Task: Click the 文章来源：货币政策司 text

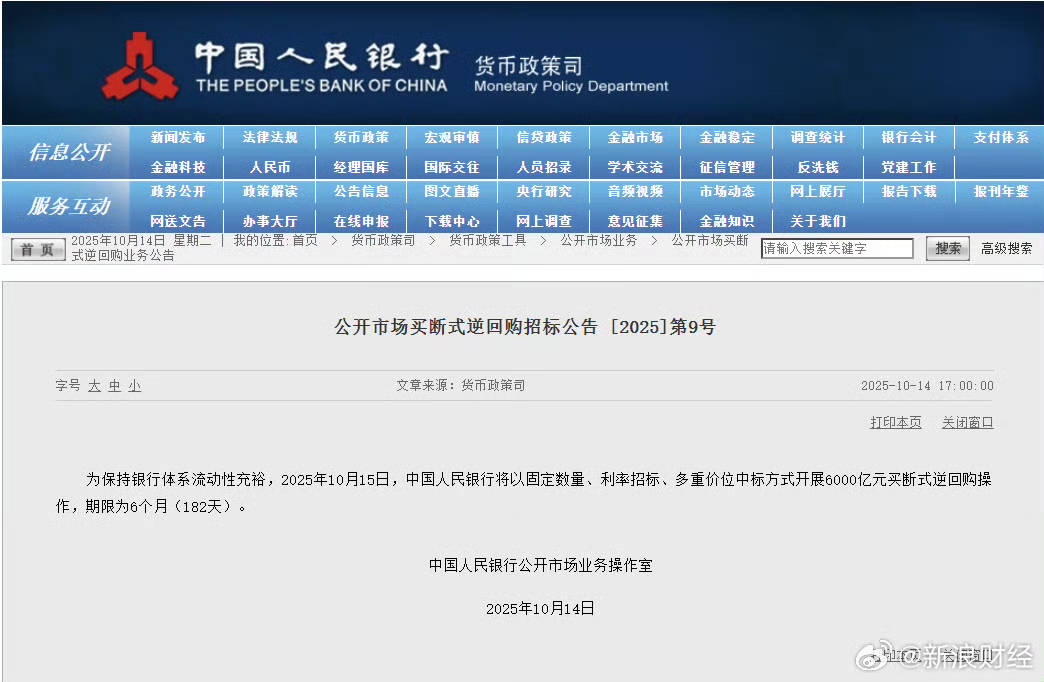Action: [461, 386]
